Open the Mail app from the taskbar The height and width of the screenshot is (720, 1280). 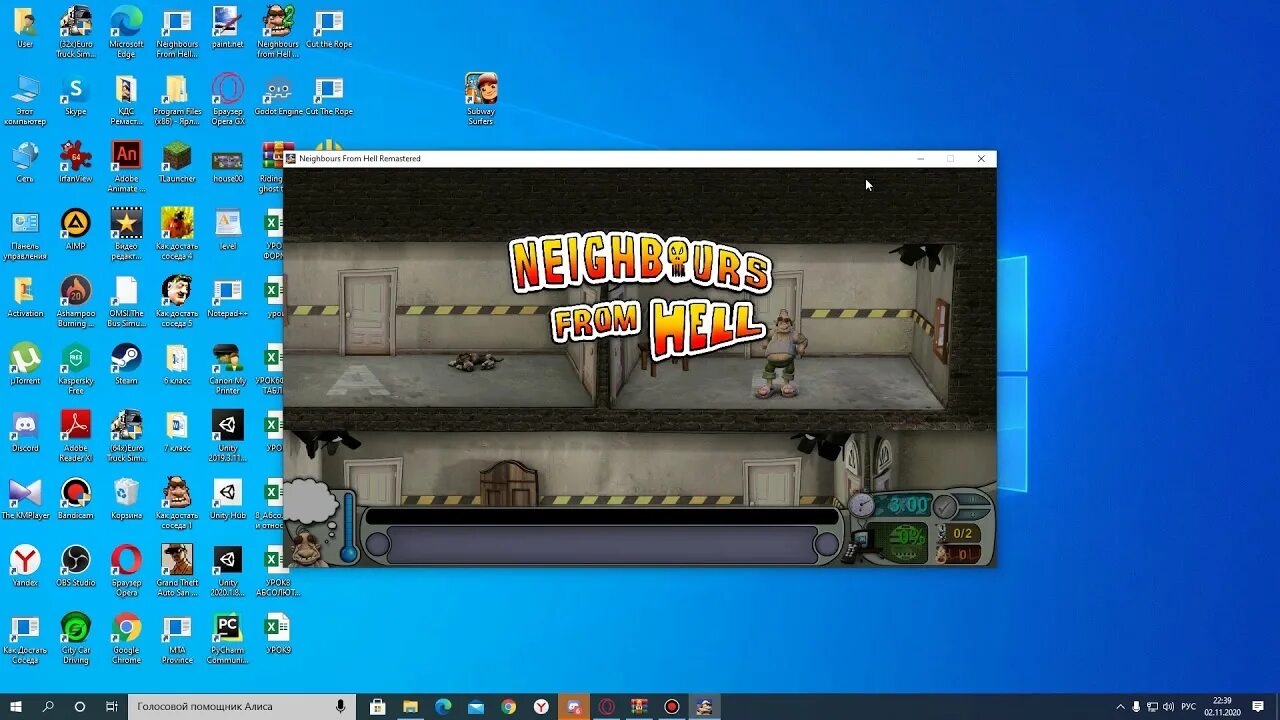point(476,707)
